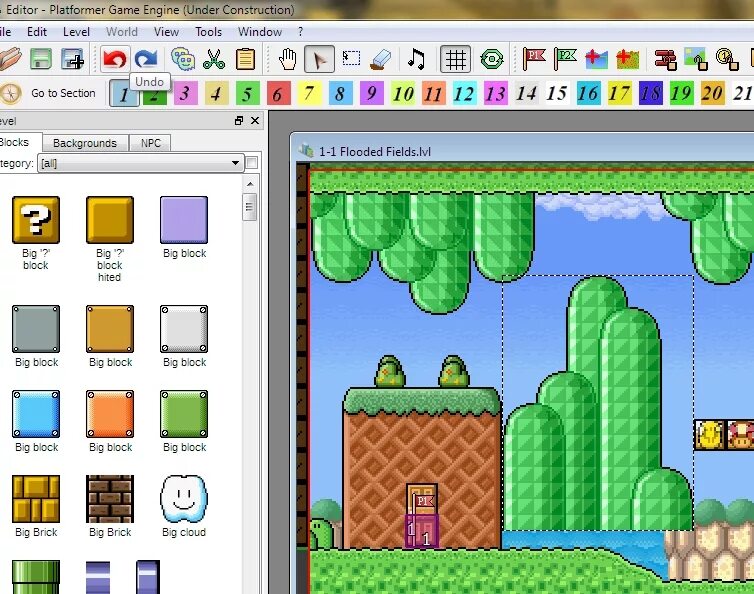Click the background picture toolbar icon
Viewport: 754px width, 594px height.
[696, 59]
